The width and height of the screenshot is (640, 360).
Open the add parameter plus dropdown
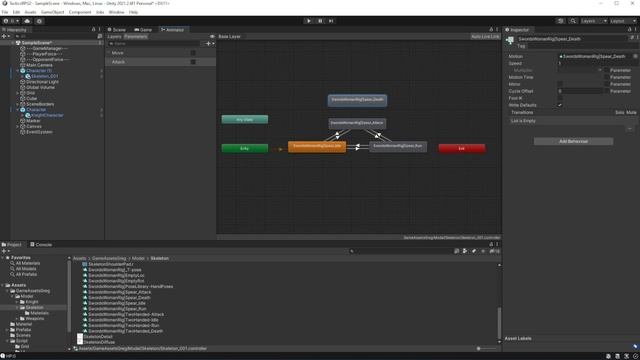tap(210, 44)
